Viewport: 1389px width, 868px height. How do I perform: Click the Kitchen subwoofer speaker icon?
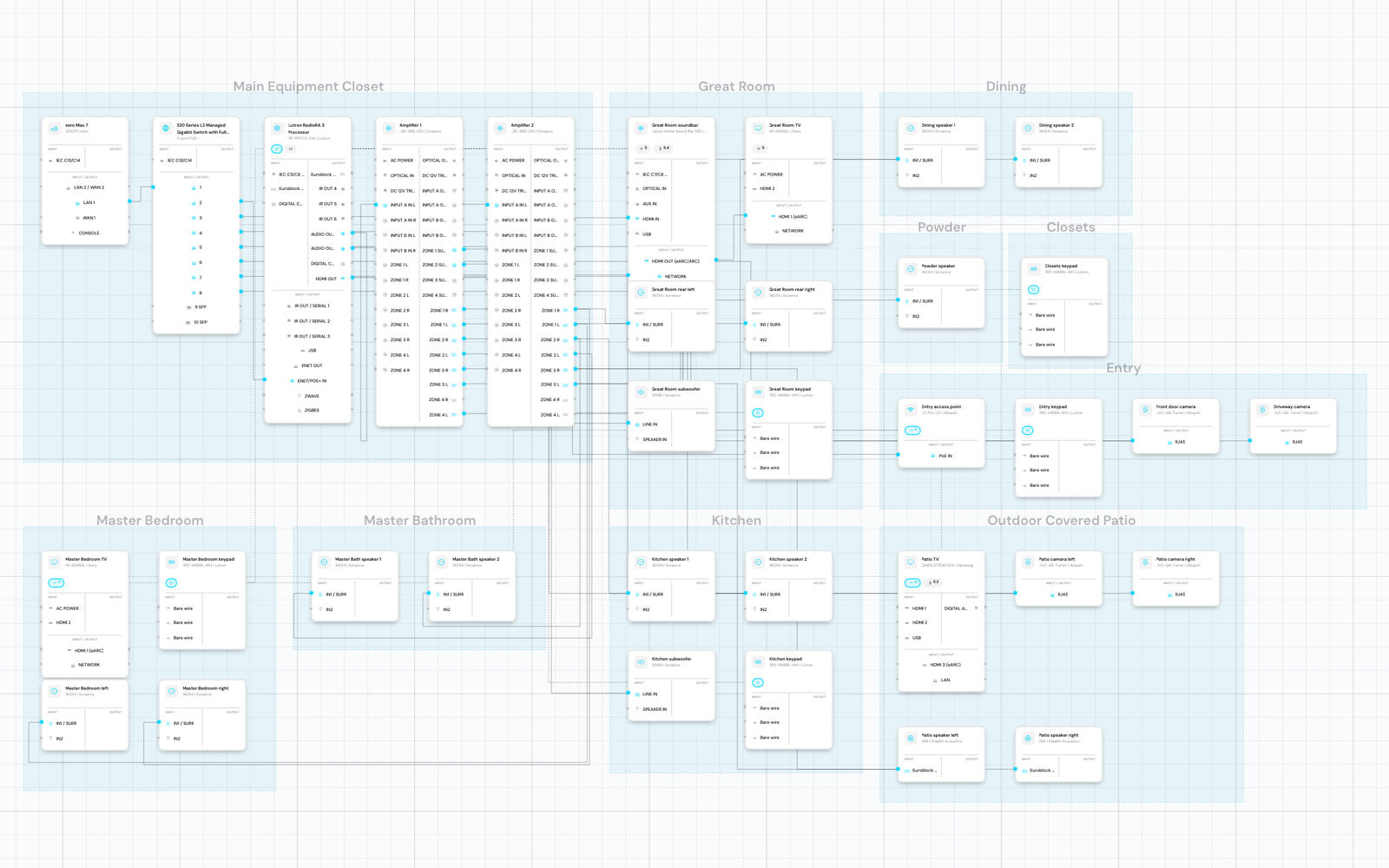point(641,662)
